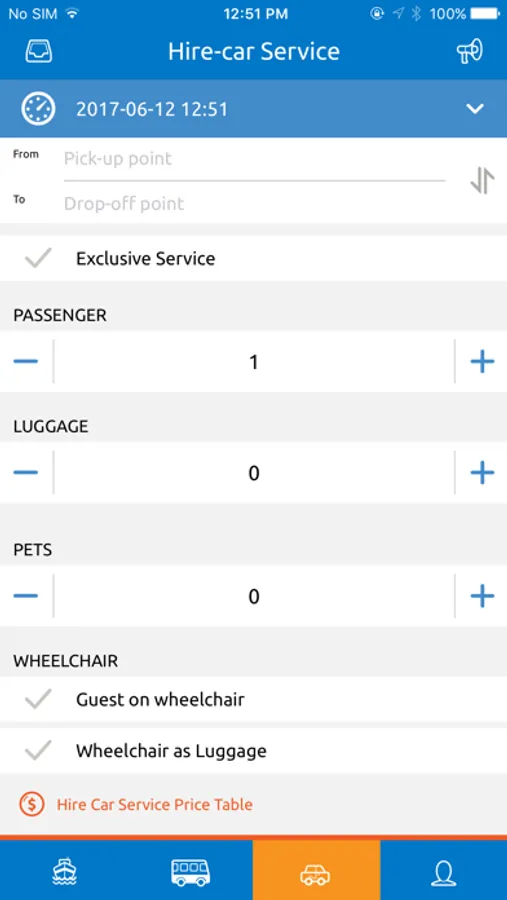Add one luggage item
The height and width of the screenshot is (900, 507).
482,472
